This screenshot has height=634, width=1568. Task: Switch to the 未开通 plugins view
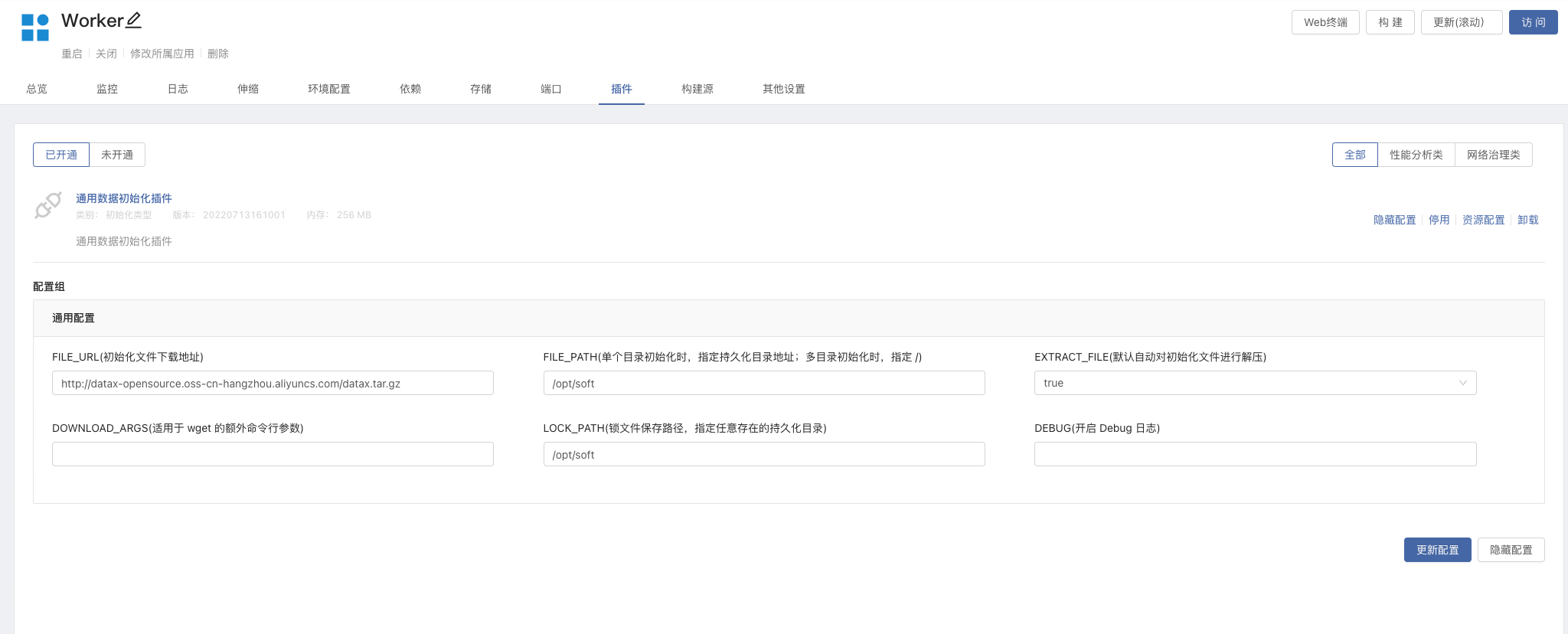tap(117, 155)
